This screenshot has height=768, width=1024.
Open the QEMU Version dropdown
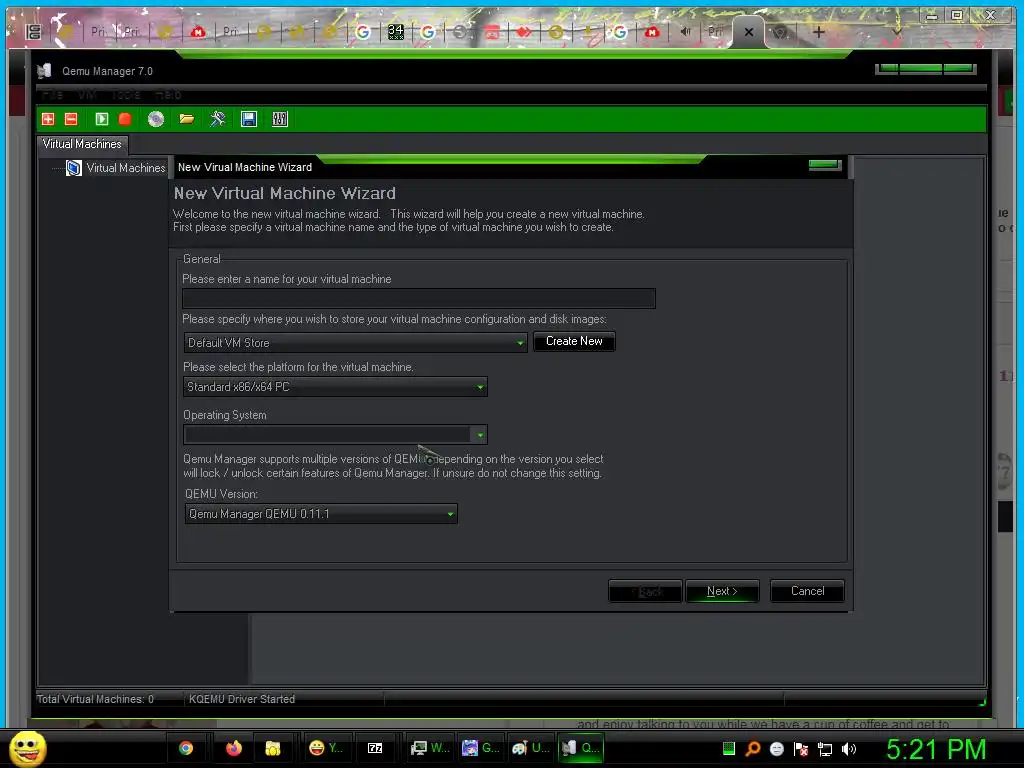(321, 514)
